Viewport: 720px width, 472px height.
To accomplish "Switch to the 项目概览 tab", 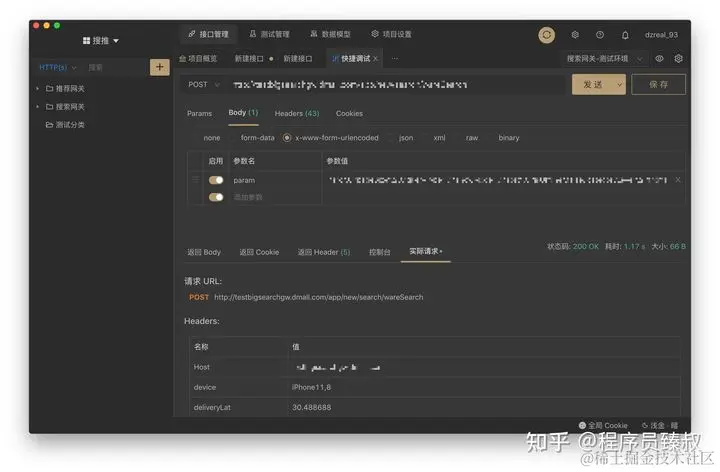I will tap(198, 58).
